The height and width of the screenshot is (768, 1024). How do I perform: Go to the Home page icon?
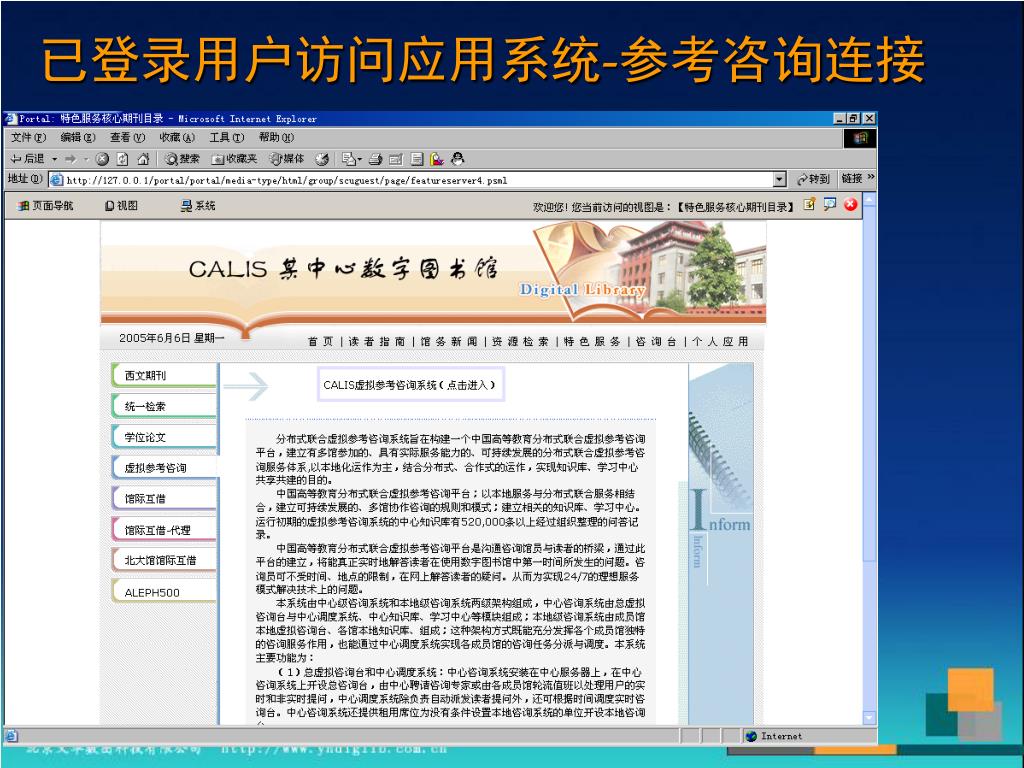(x=143, y=159)
